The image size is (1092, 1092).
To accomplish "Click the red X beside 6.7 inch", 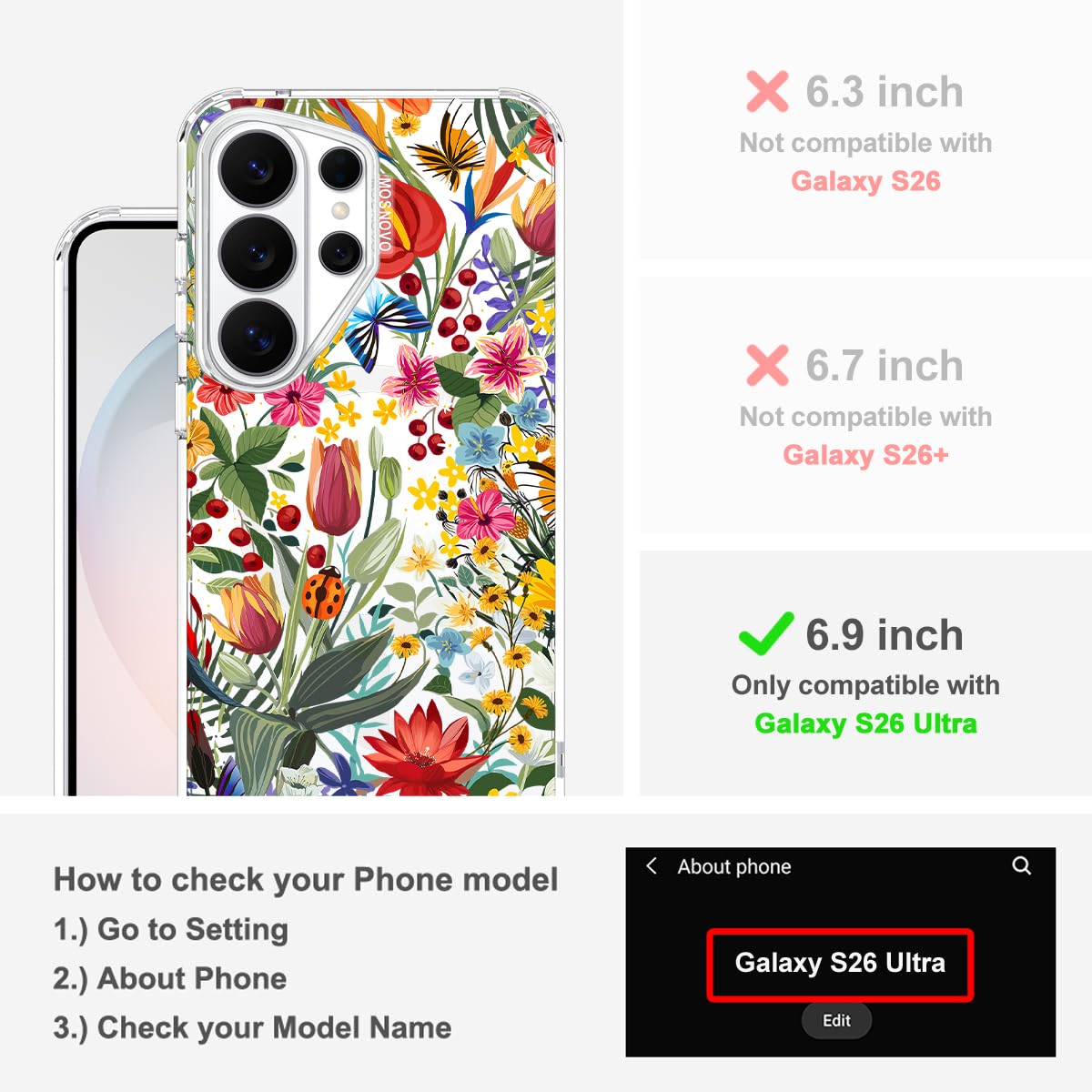I will click(x=767, y=366).
